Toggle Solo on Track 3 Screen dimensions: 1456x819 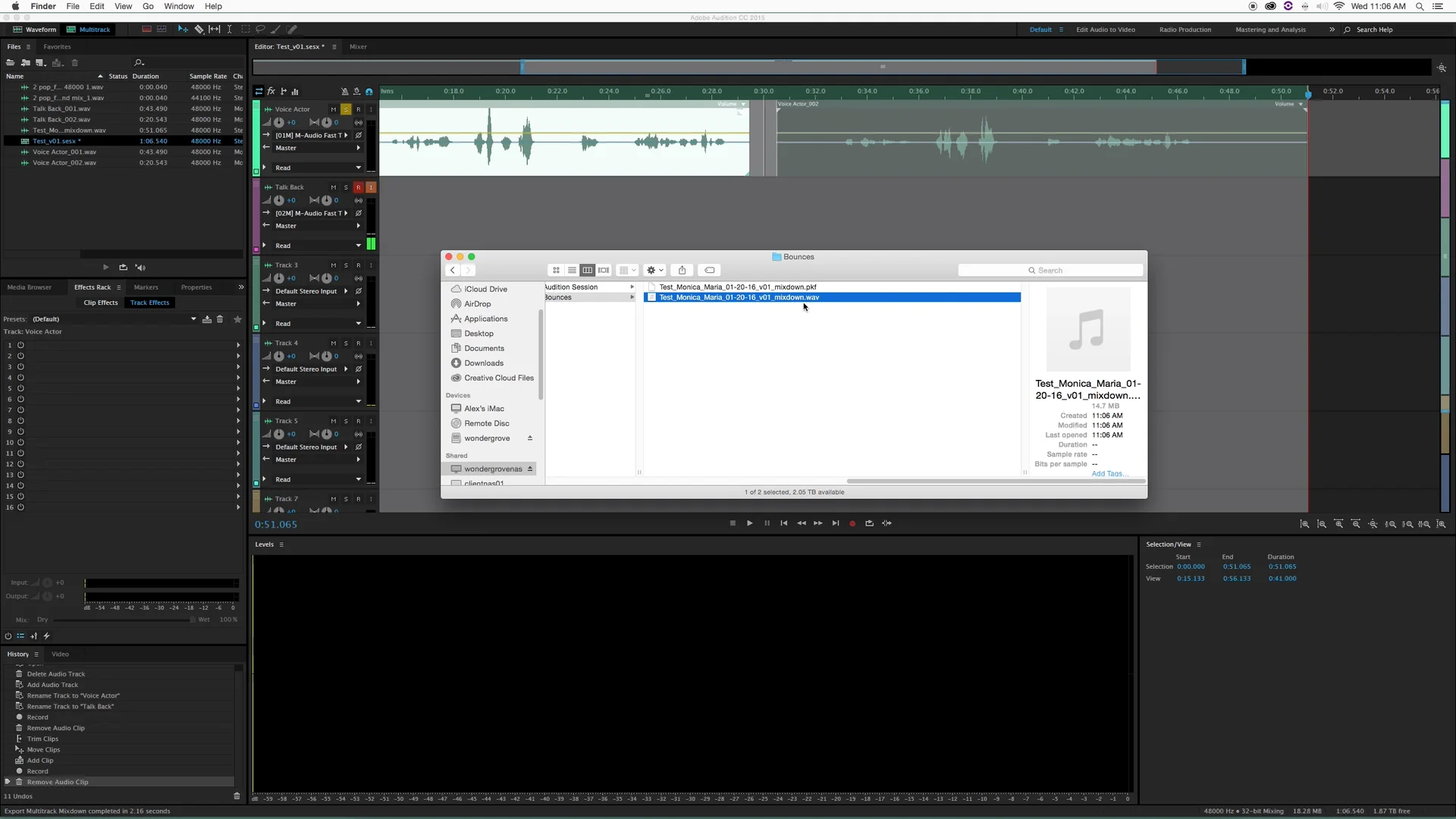click(x=346, y=265)
